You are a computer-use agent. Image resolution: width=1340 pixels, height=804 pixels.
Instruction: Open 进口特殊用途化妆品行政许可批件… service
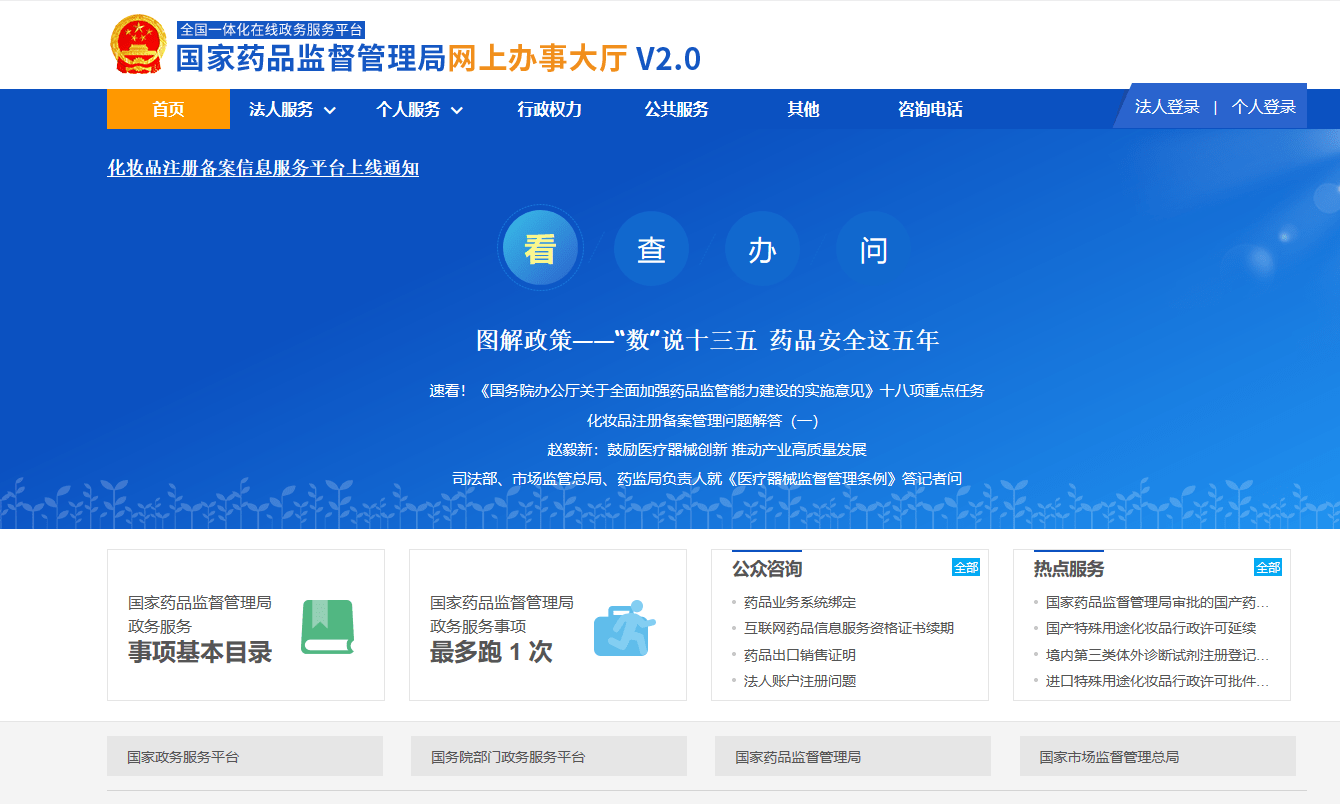point(1157,682)
